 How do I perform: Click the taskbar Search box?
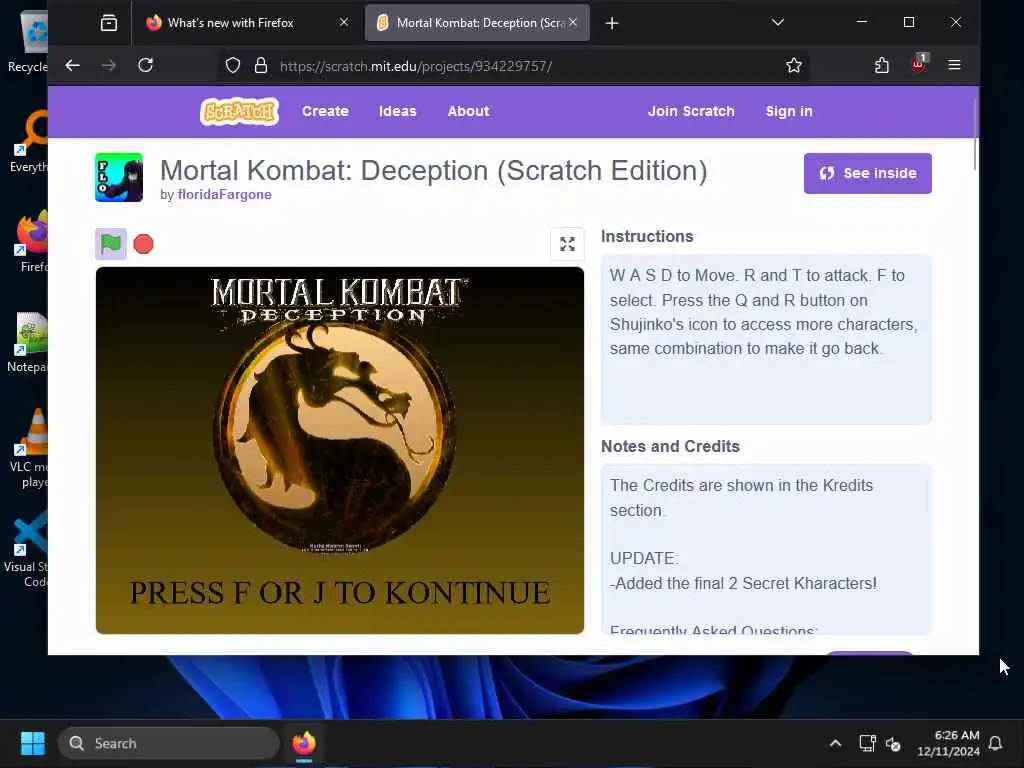tap(169, 743)
